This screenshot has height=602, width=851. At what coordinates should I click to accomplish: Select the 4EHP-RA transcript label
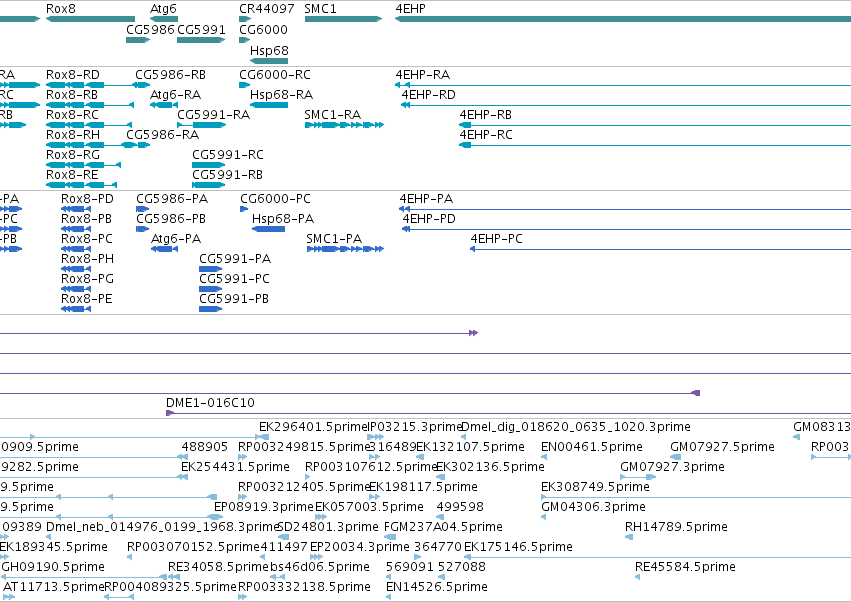click(423, 74)
